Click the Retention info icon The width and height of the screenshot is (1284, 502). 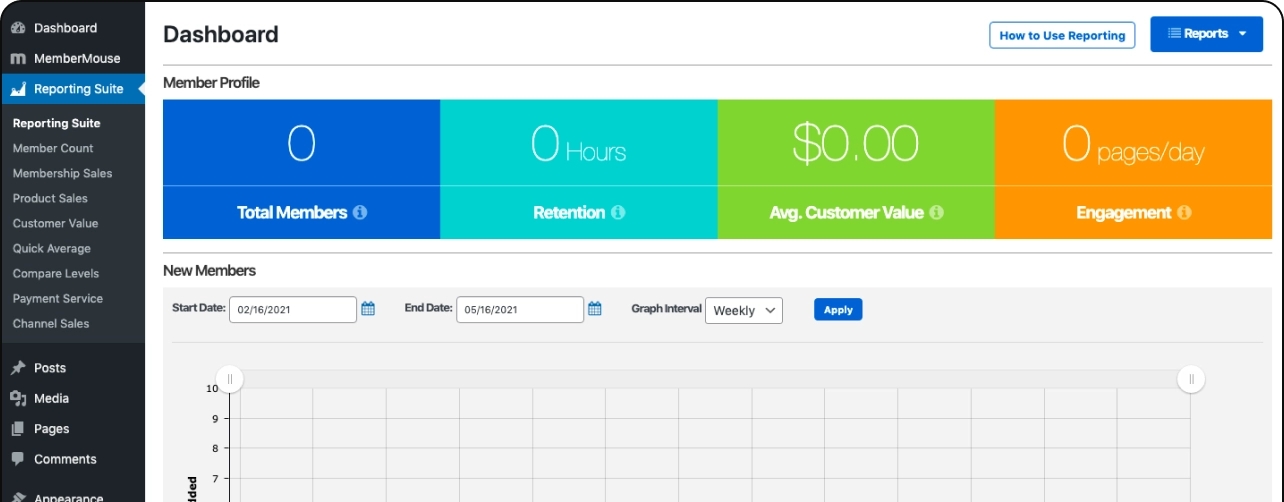point(618,213)
